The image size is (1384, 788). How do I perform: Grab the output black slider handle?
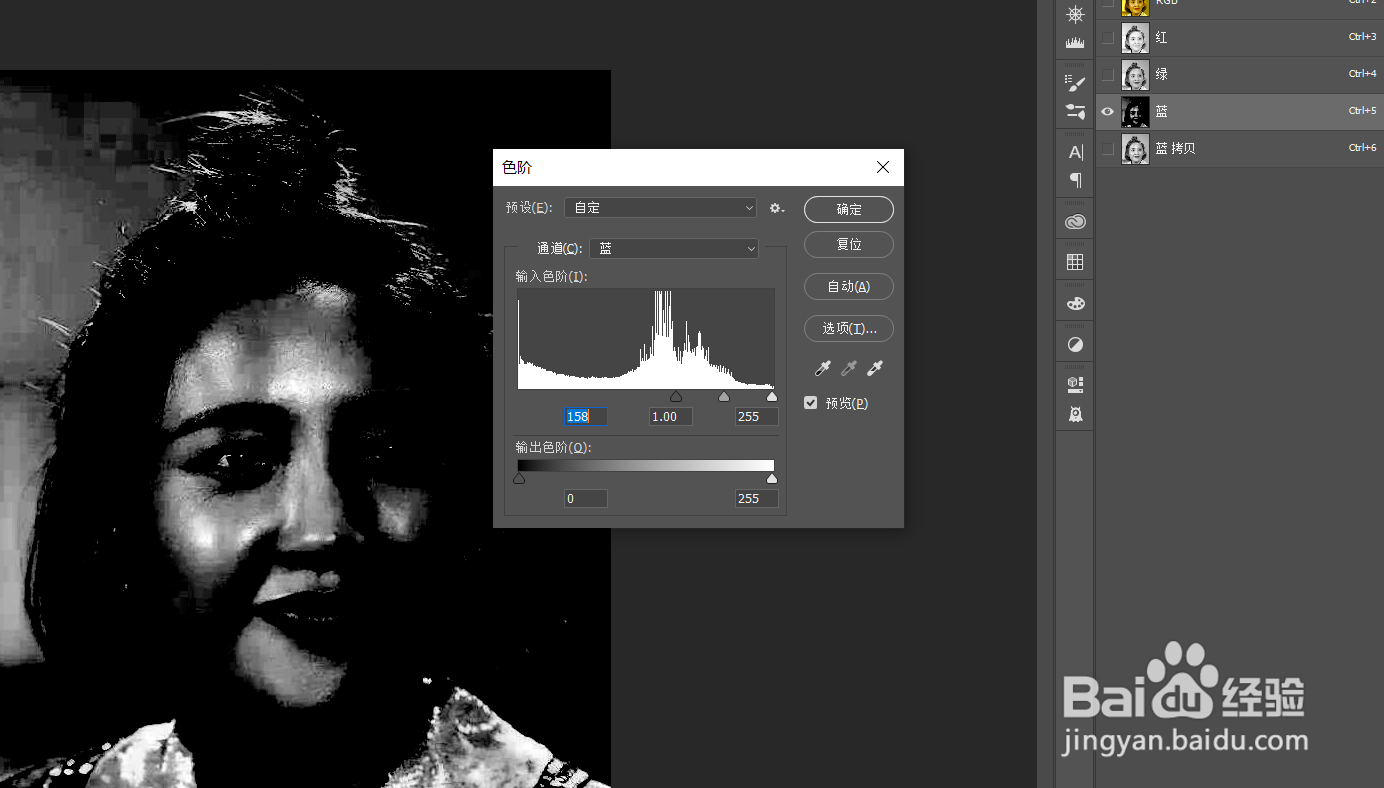519,479
